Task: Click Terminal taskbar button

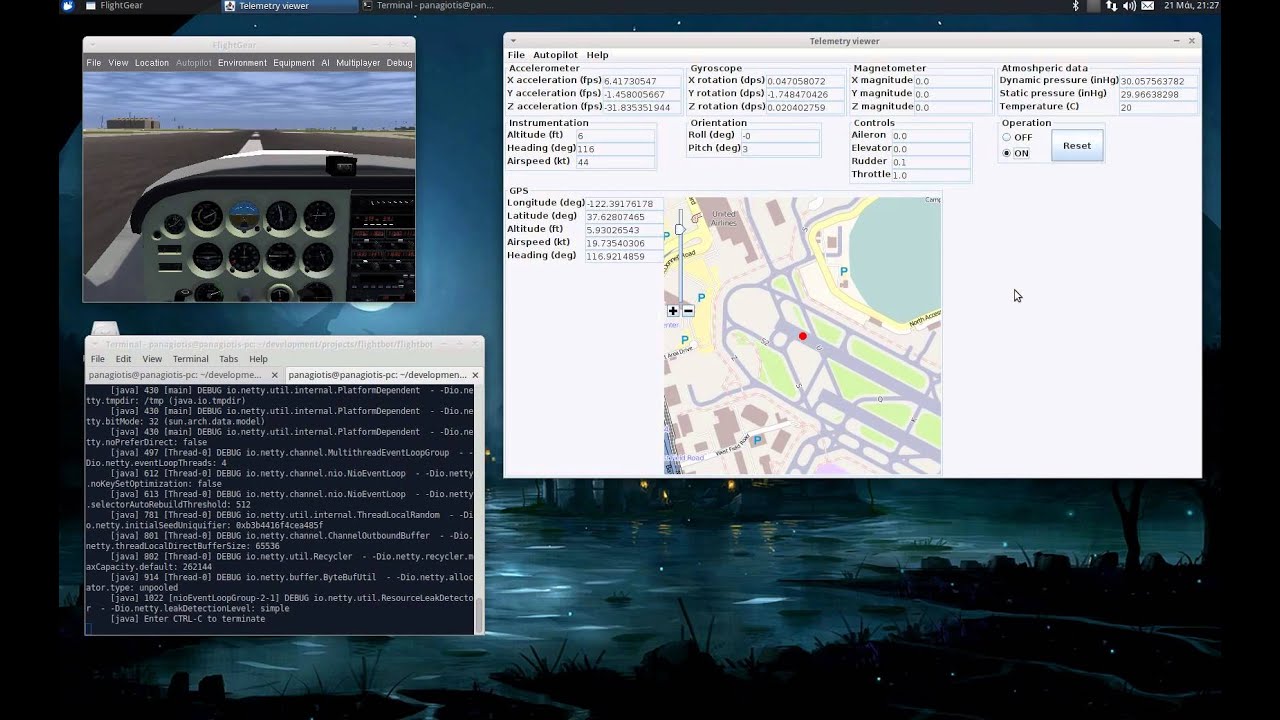Action: (428, 6)
